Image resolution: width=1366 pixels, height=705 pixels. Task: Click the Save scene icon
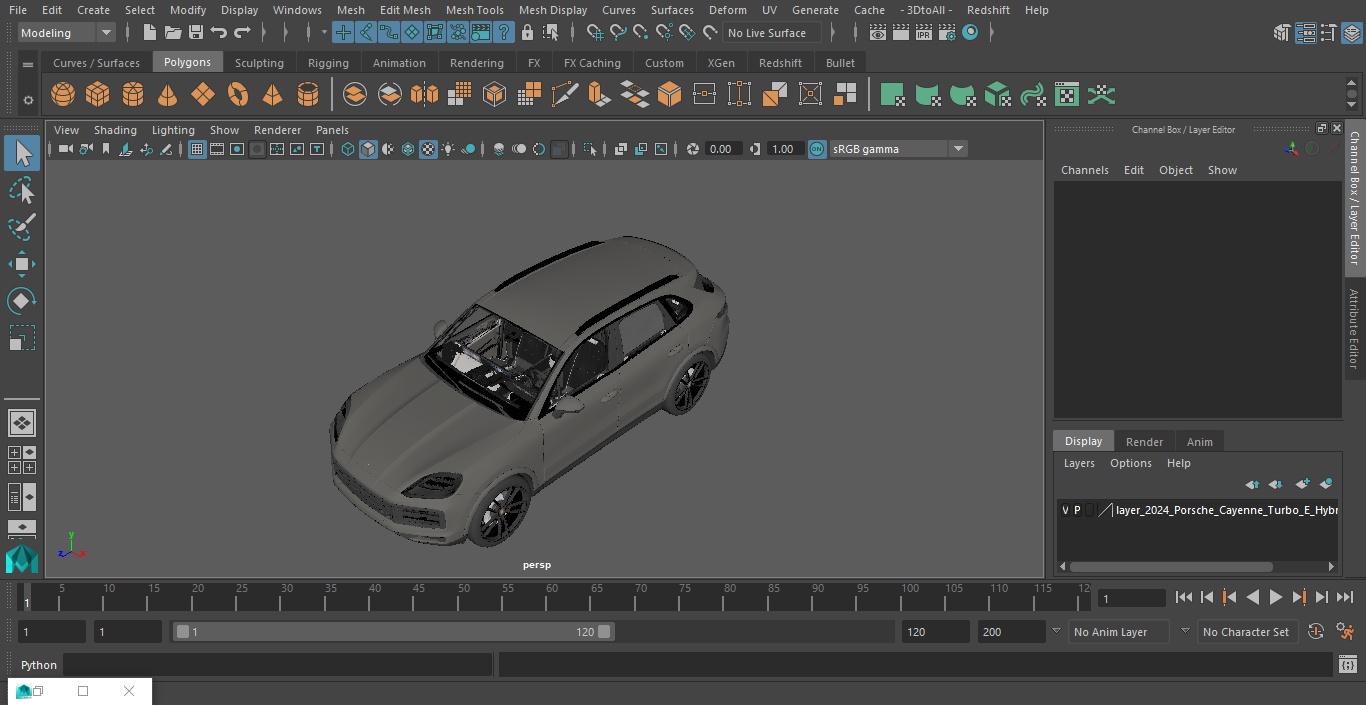tap(196, 33)
